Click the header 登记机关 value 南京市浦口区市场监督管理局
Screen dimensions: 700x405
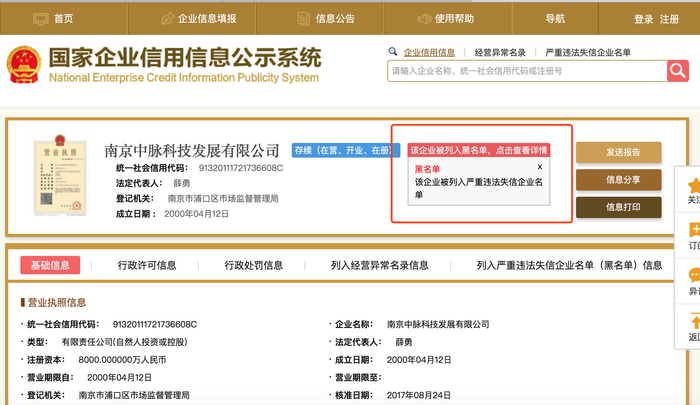[223, 198]
